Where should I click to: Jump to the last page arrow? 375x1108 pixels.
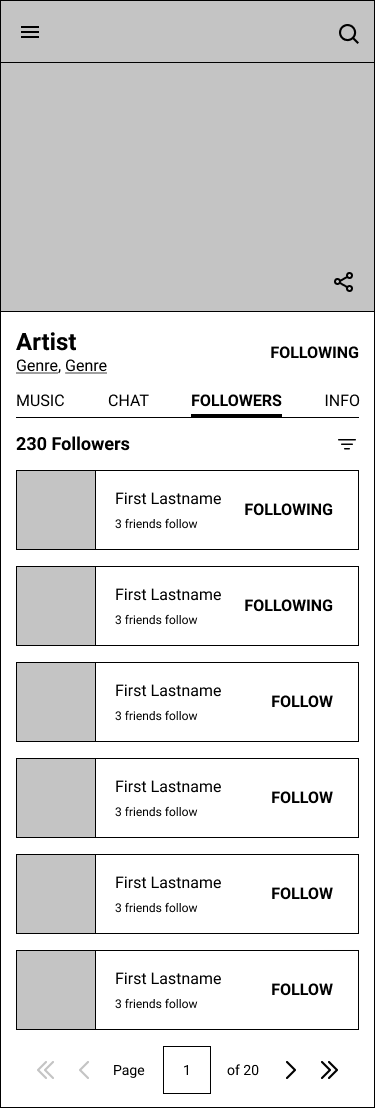329,1070
